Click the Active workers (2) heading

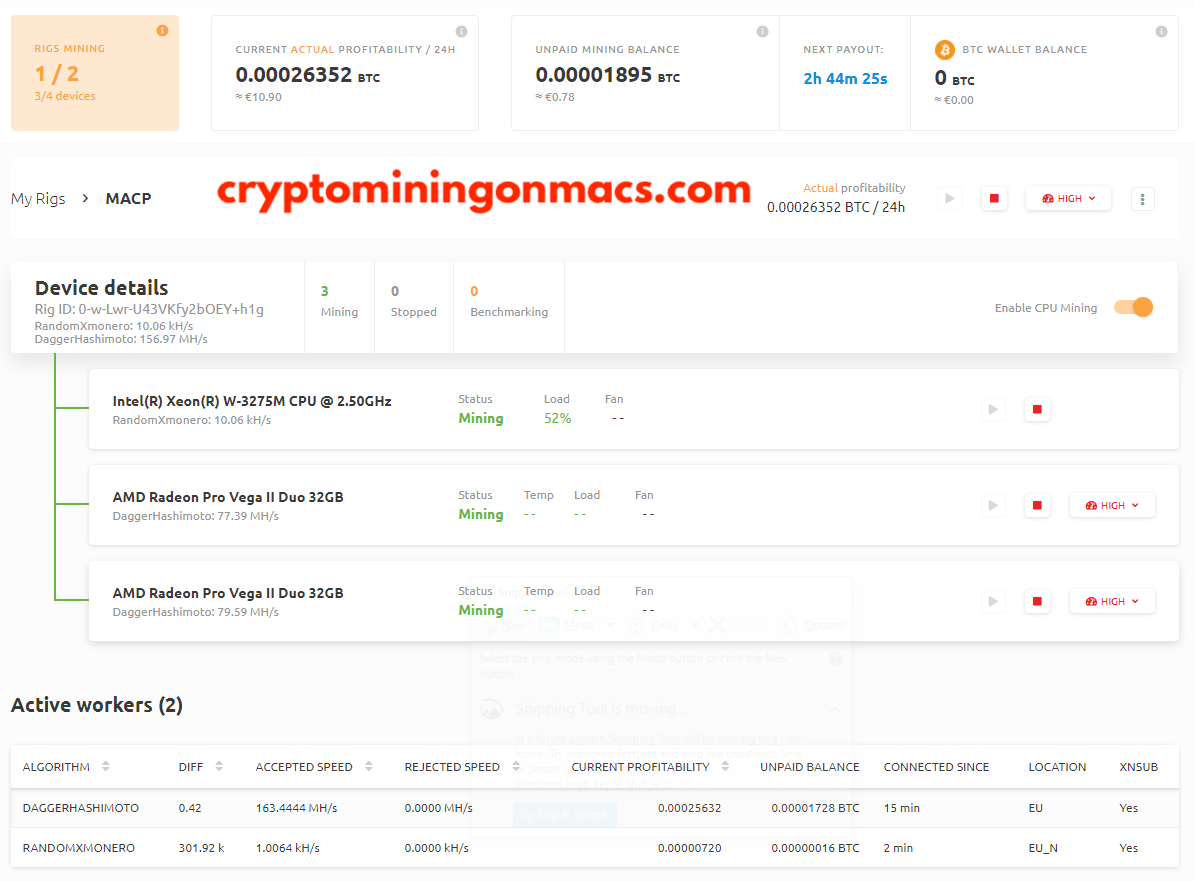(x=97, y=705)
